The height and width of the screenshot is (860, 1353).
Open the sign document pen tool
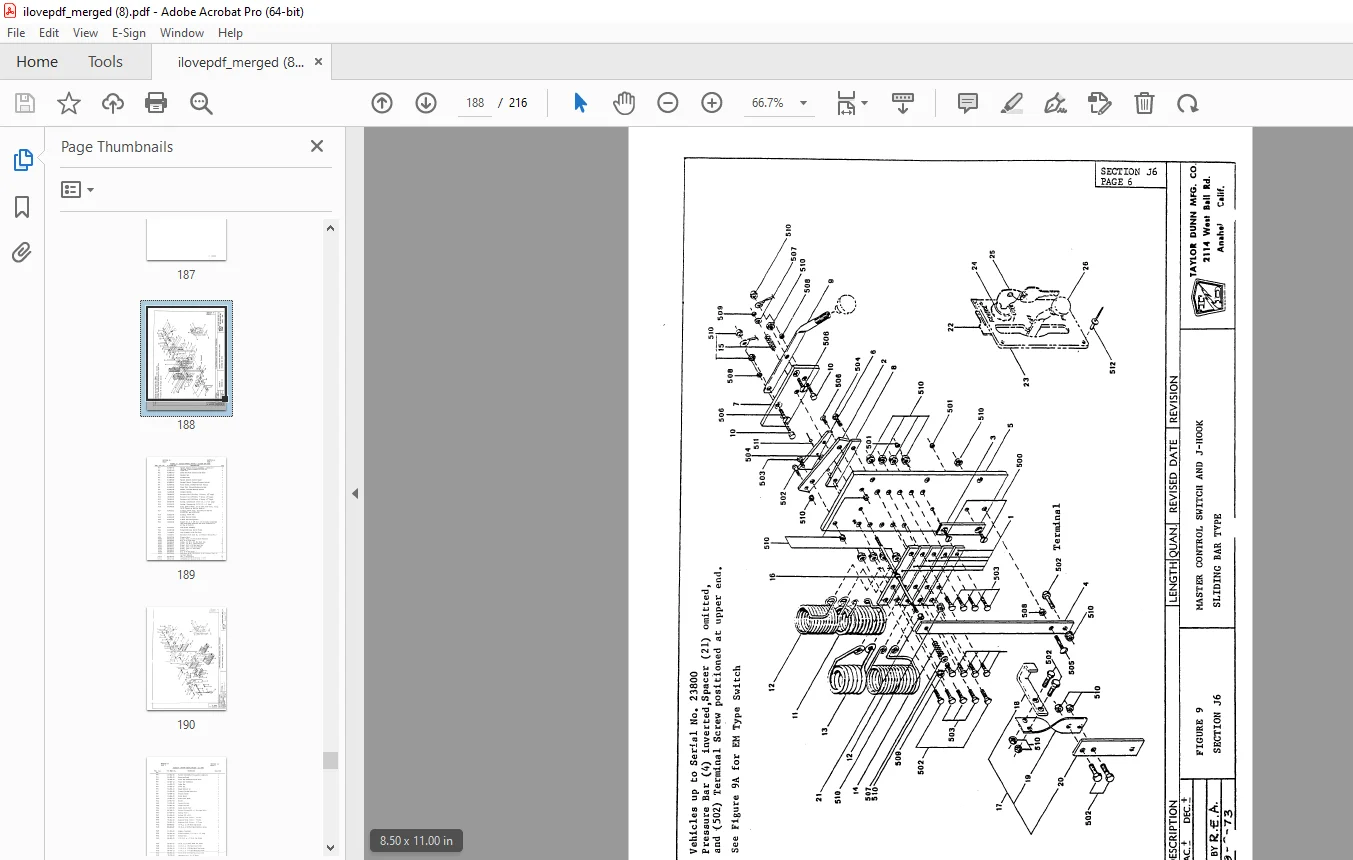coord(1055,103)
